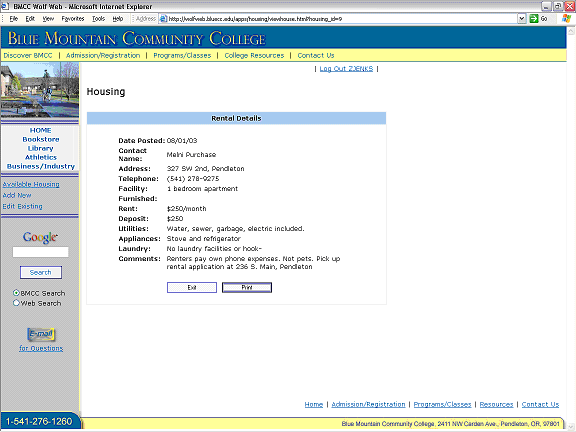This screenshot has width=576, height=432.
Task: Click the Google logo in the sidebar
Action: pyautogui.click(x=40, y=237)
